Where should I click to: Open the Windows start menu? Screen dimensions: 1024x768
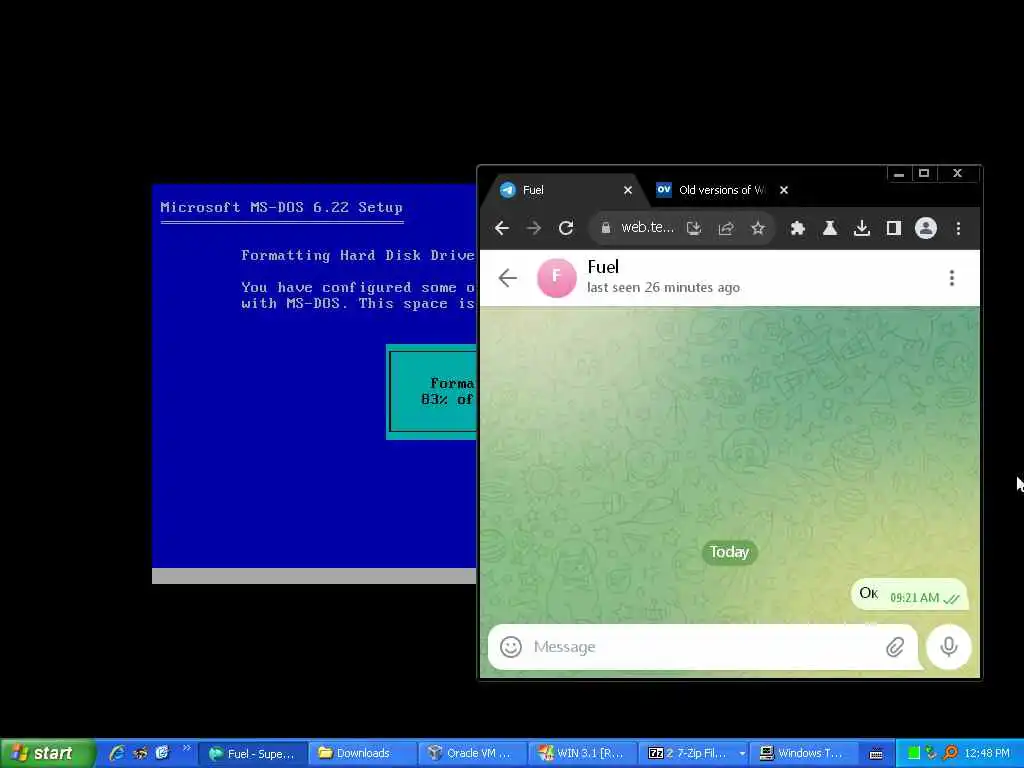click(48, 753)
